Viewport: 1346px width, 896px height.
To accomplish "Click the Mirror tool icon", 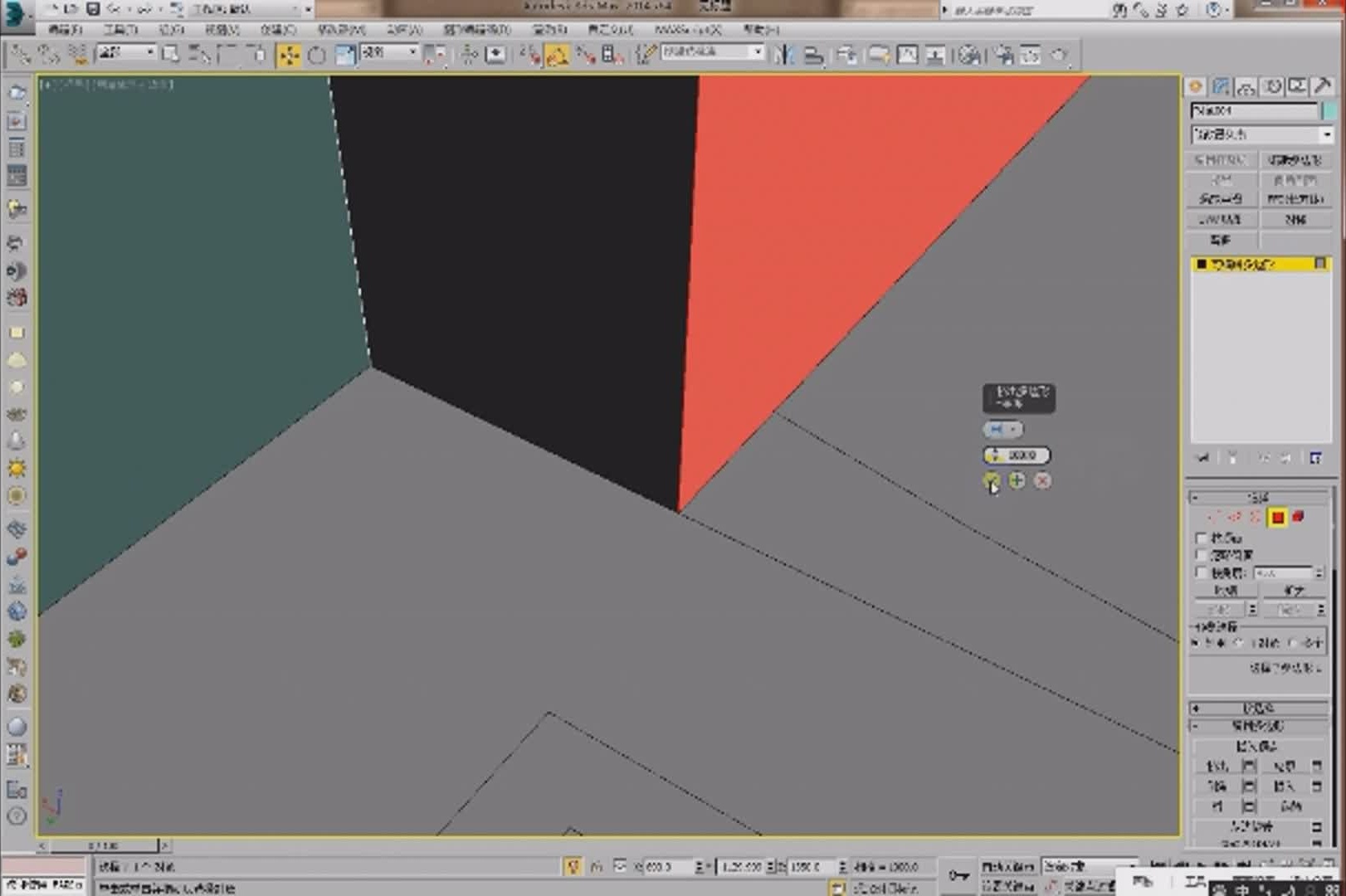I will (x=783, y=55).
